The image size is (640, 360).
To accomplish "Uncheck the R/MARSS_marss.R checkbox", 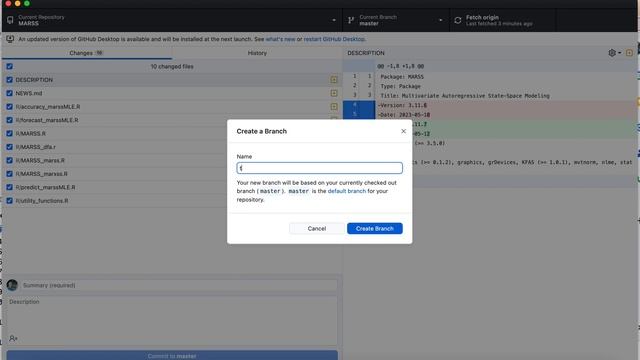I will [x=9, y=160].
